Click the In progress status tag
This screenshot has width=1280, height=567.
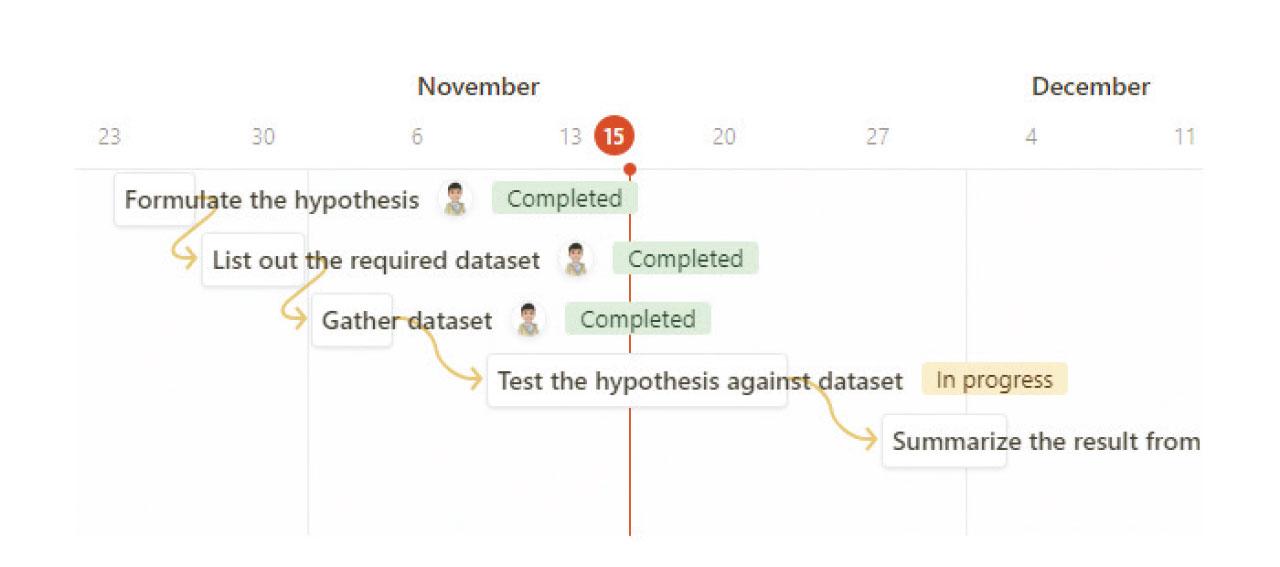994,380
